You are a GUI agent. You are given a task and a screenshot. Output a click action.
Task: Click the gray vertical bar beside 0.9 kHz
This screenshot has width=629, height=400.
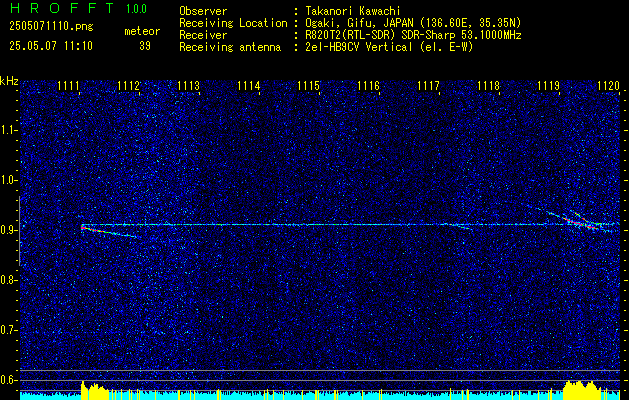click(20, 231)
